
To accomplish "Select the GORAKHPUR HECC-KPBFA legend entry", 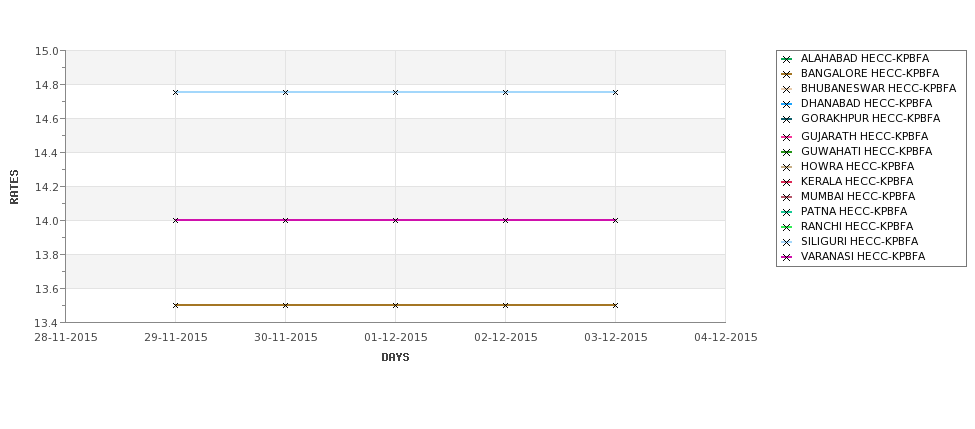I will click(x=870, y=118).
